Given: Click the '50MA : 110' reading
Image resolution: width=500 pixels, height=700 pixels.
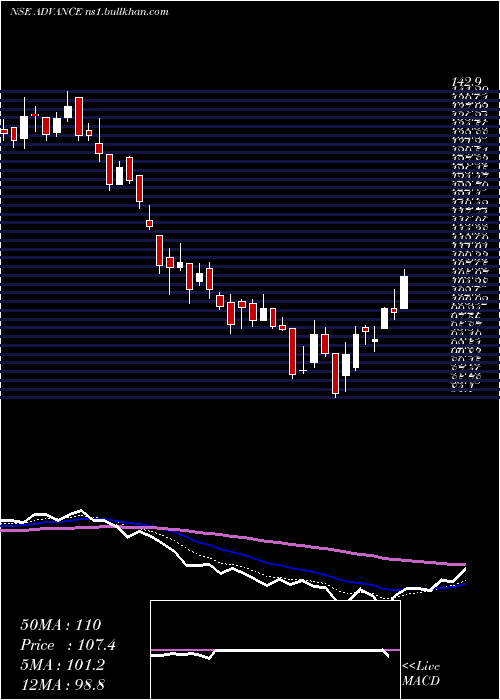Looking at the screenshot, I should click(61, 625).
